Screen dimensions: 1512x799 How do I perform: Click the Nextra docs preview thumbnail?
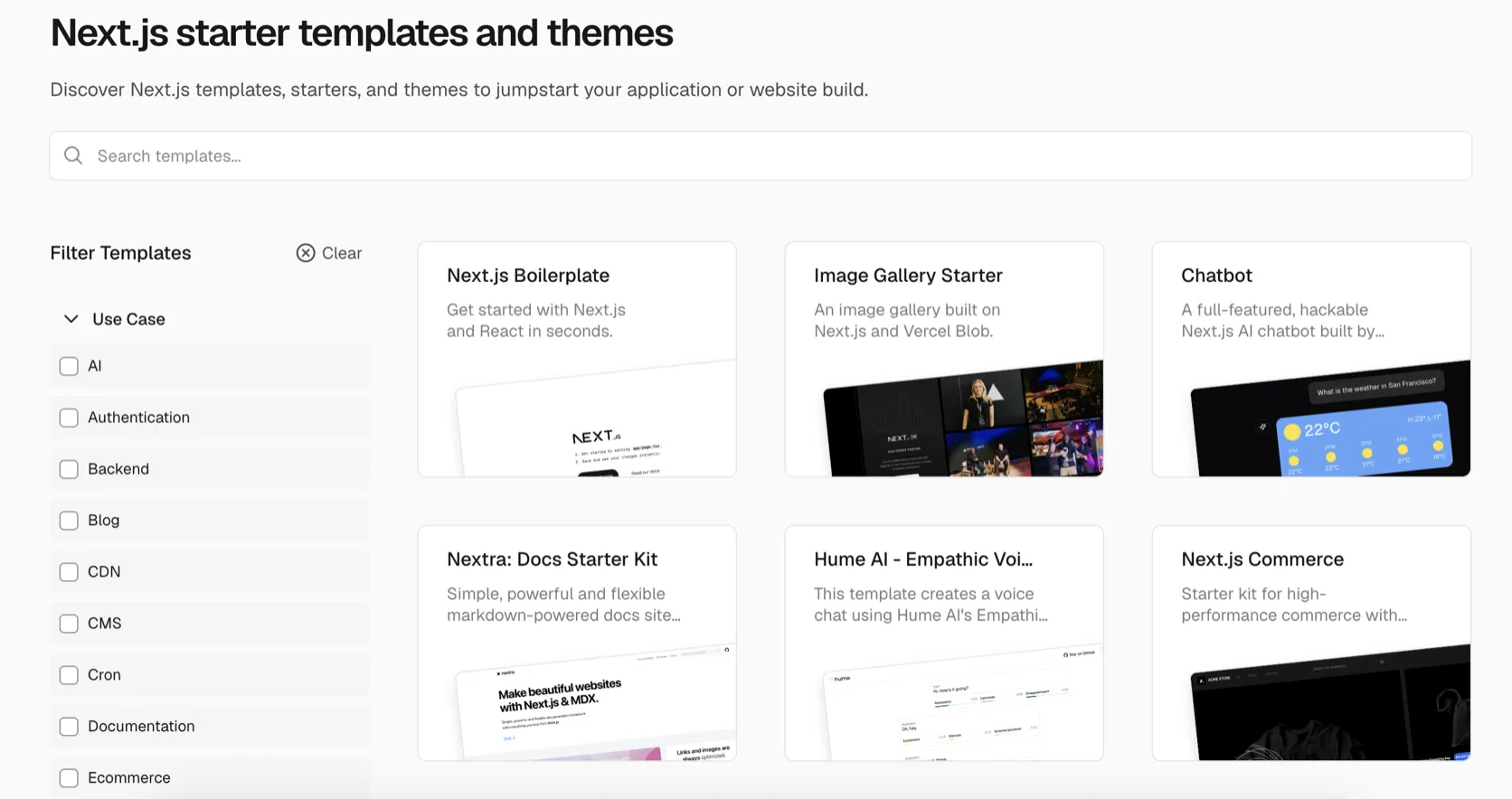[x=596, y=702]
